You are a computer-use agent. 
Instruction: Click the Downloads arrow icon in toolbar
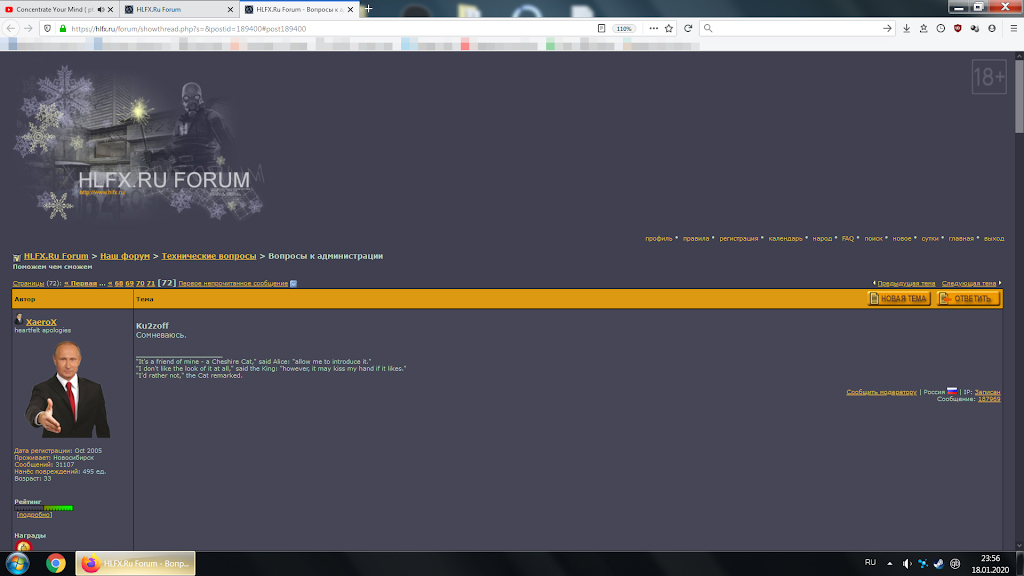click(x=906, y=28)
